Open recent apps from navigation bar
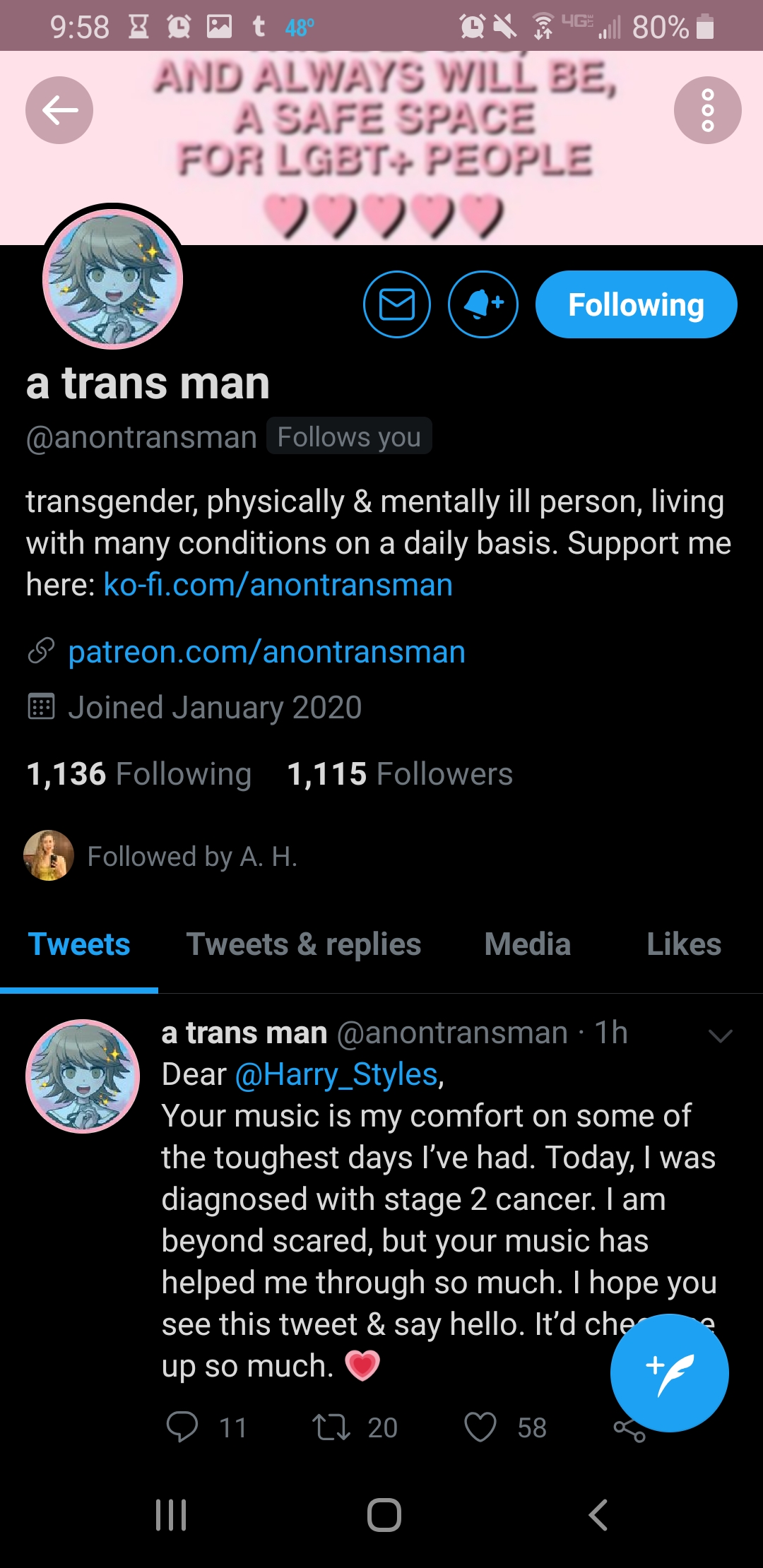Image resolution: width=763 pixels, height=1568 pixels. [171, 1515]
